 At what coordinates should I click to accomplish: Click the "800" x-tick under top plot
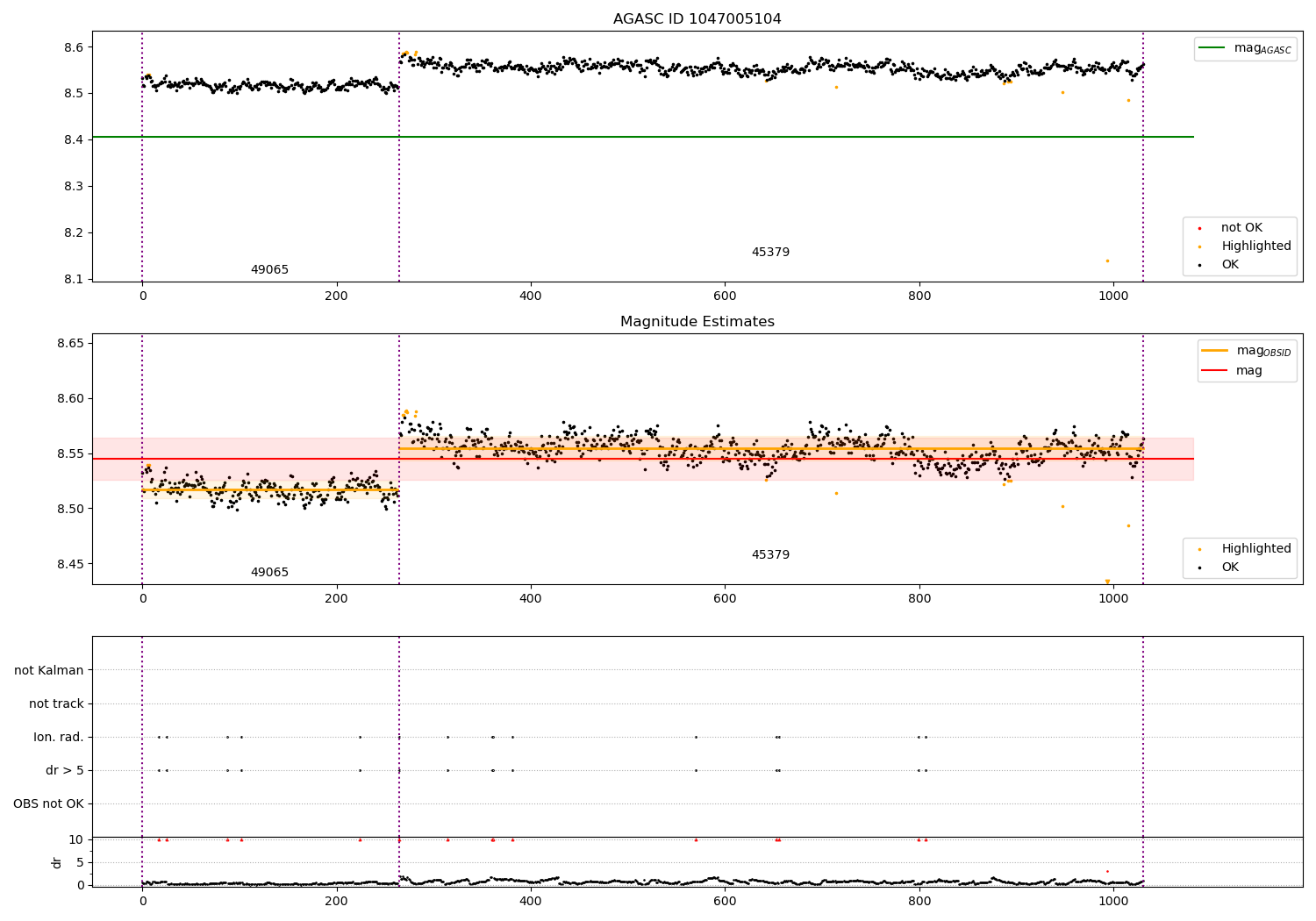tap(919, 296)
